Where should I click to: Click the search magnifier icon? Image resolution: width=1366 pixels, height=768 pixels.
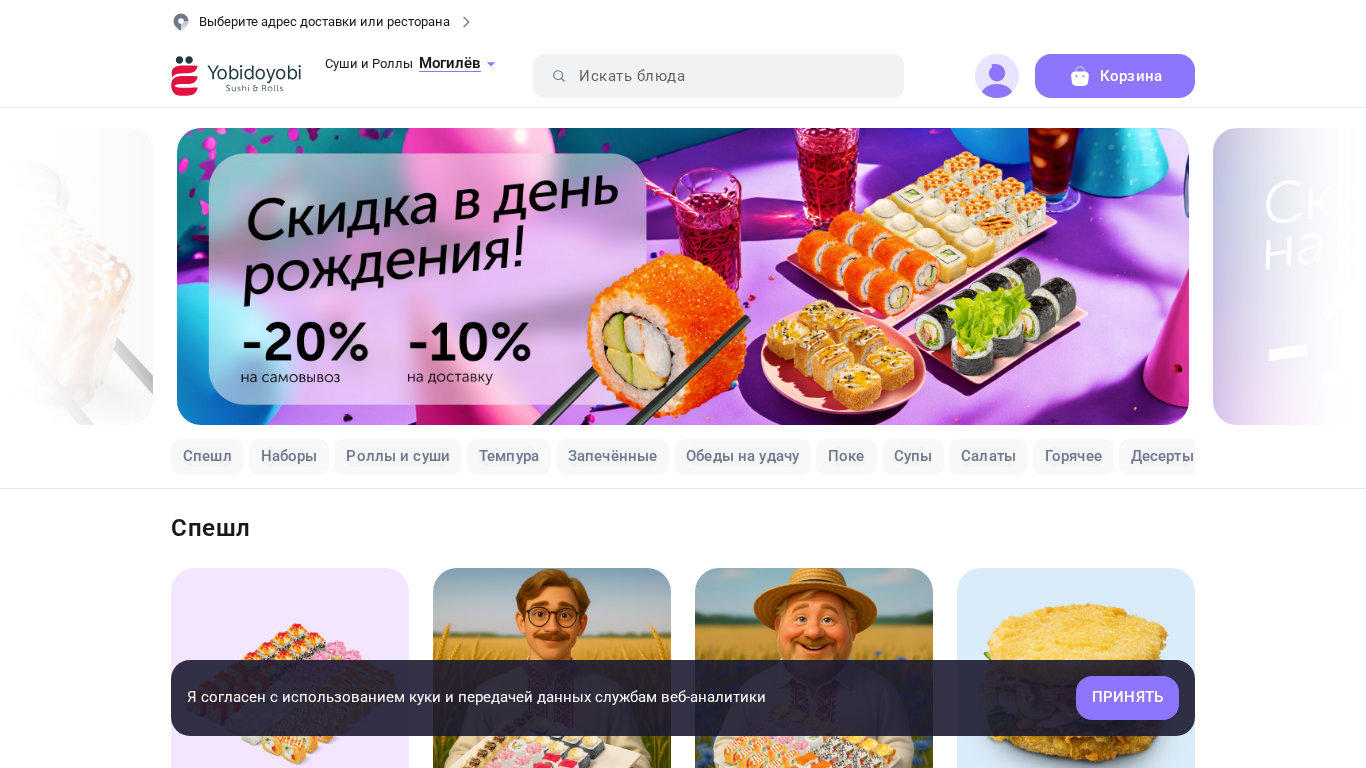(559, 76)
